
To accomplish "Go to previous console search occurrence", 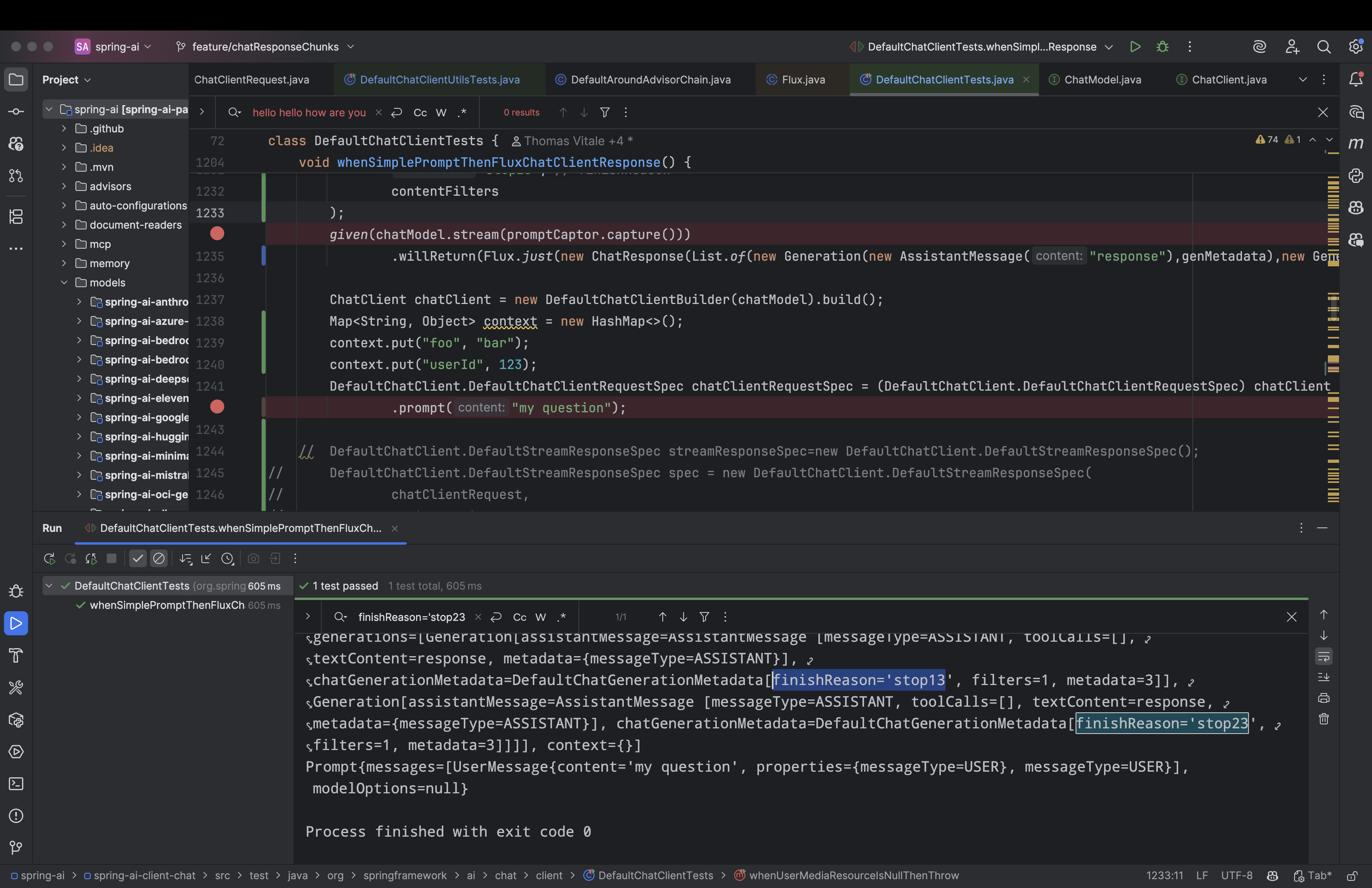I will [x=662, y=617].
